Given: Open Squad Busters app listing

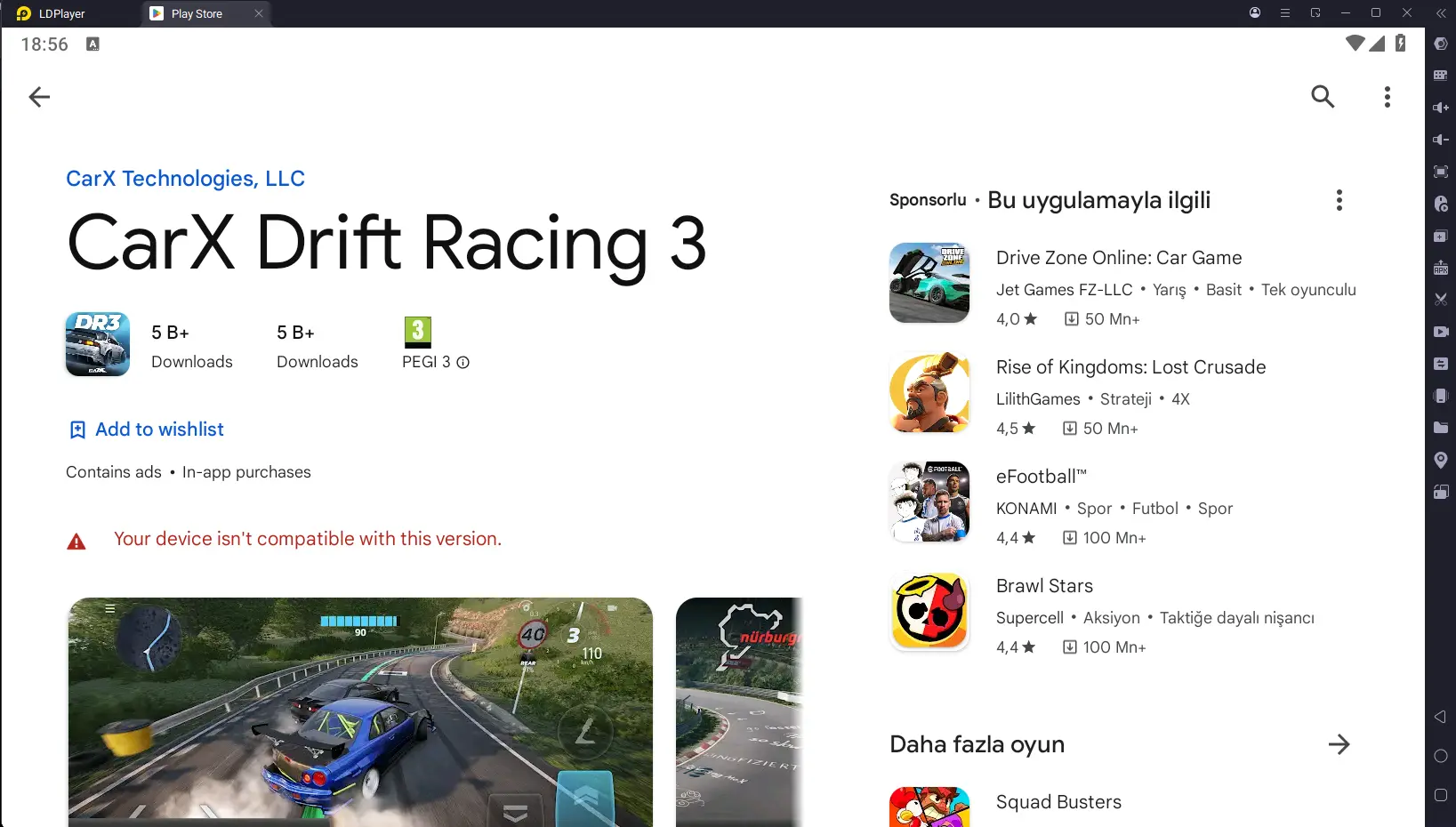Looking at the screenshot, I should click(x=1058, y=802).
